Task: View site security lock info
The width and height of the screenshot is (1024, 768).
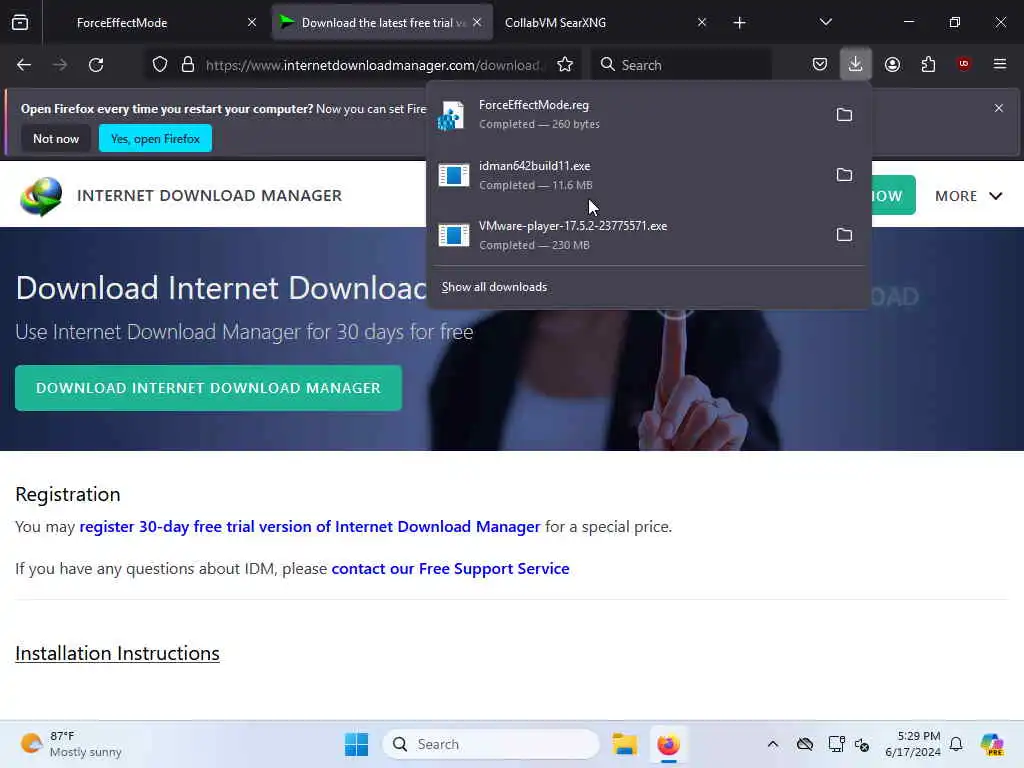Action: click(188, 65)
